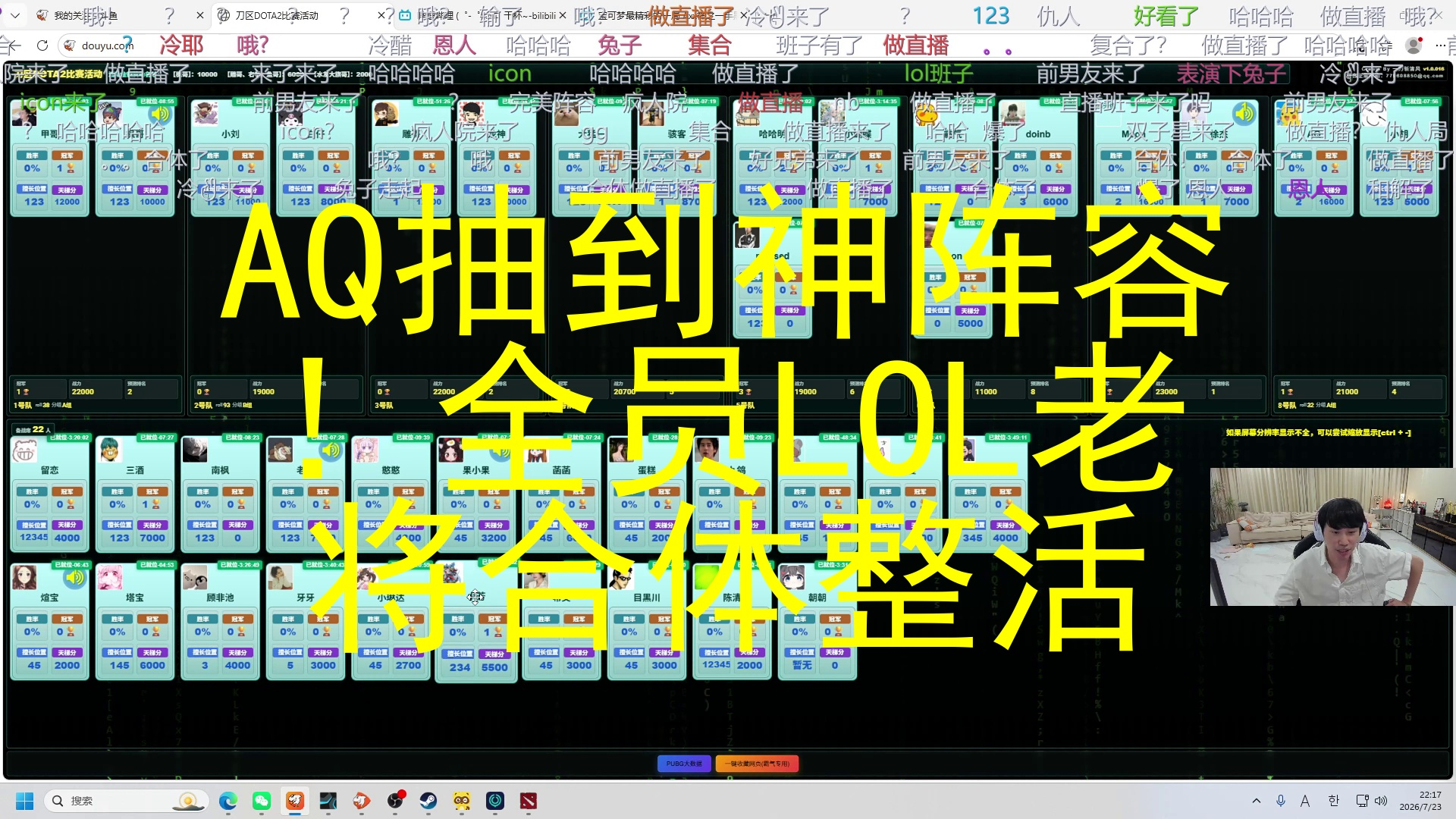The height and width of the screenshot is (819, 1456).
Task: Select the player name 顾非池
Action: (x=220, y=598)
